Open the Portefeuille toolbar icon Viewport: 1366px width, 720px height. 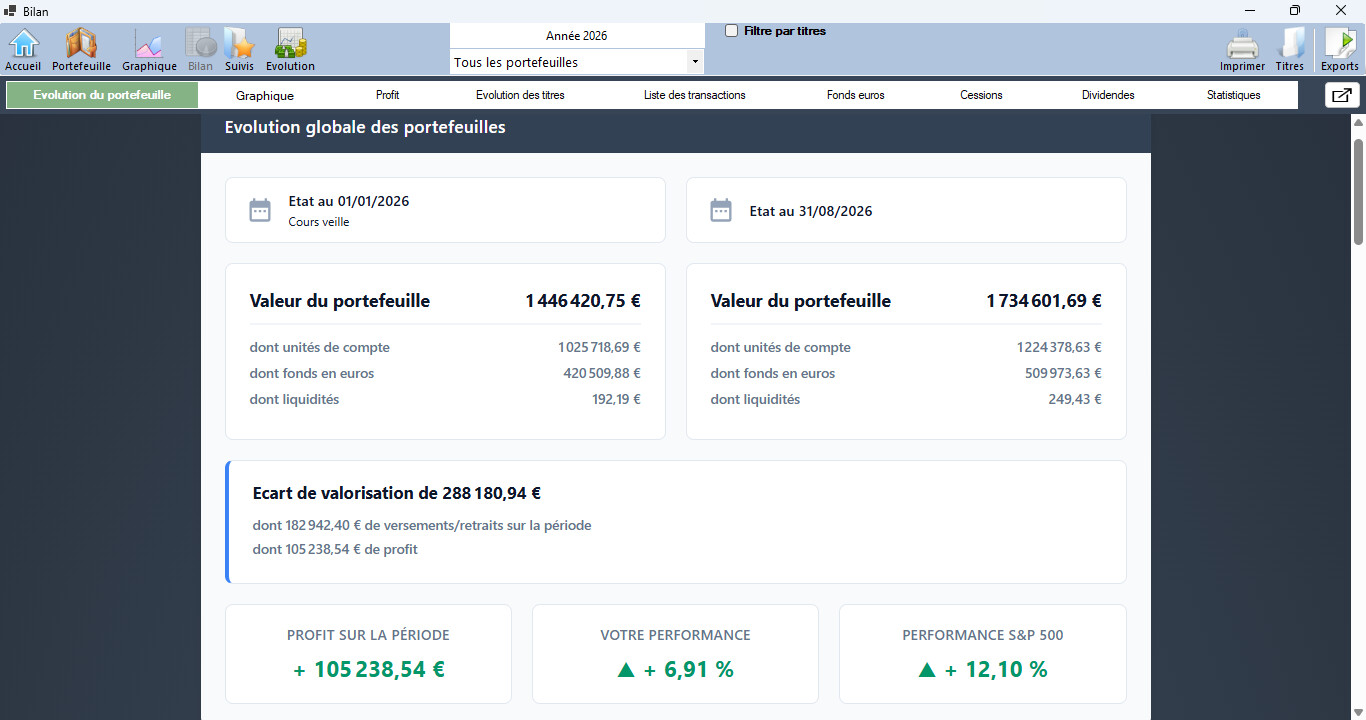click(81, 50)
